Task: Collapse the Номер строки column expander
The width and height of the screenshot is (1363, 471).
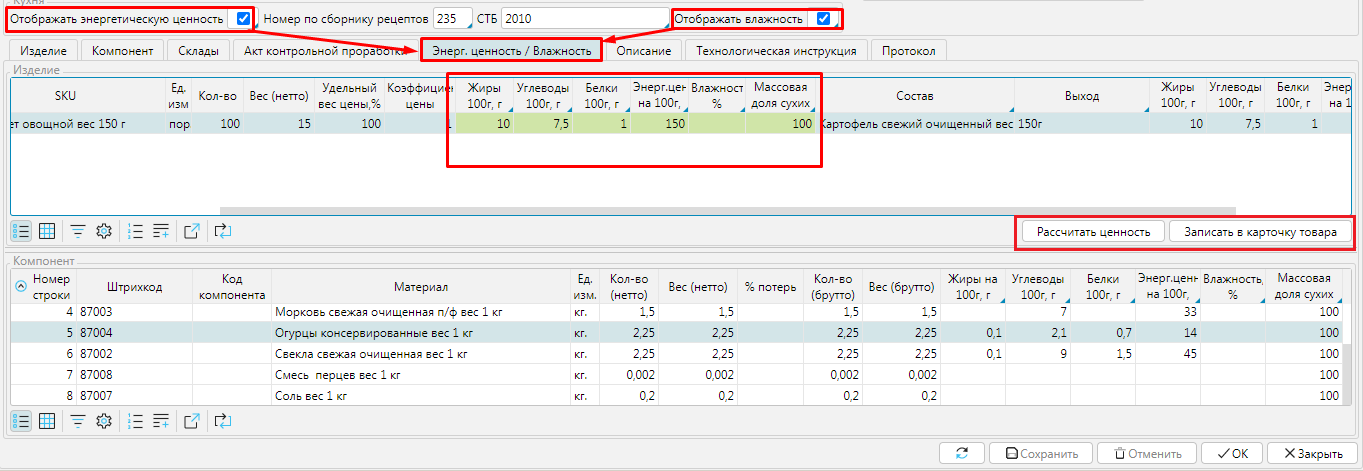Action: (21, 286)
